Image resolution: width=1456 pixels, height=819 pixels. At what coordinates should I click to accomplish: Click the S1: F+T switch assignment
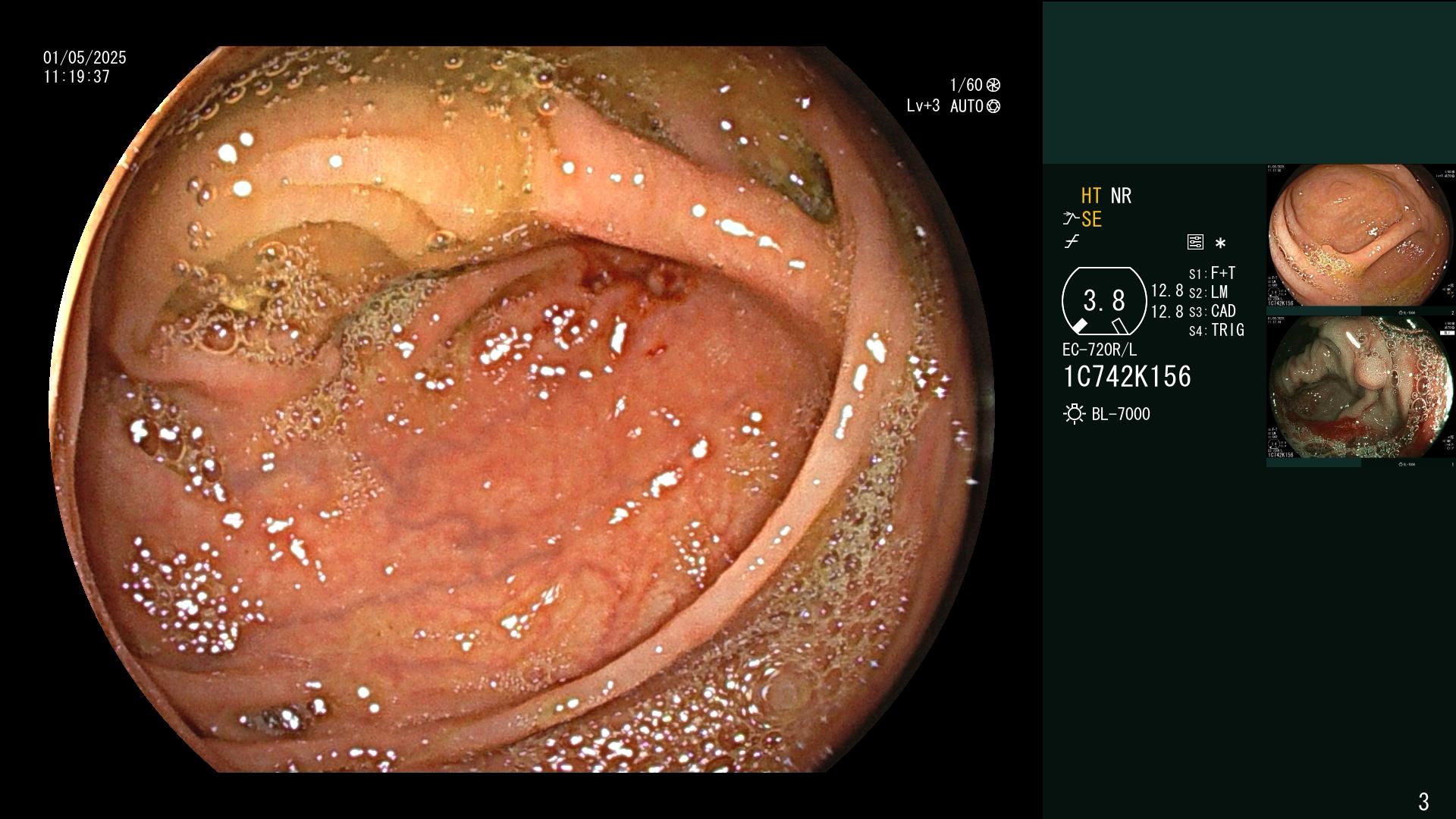tap(1212, 273)
